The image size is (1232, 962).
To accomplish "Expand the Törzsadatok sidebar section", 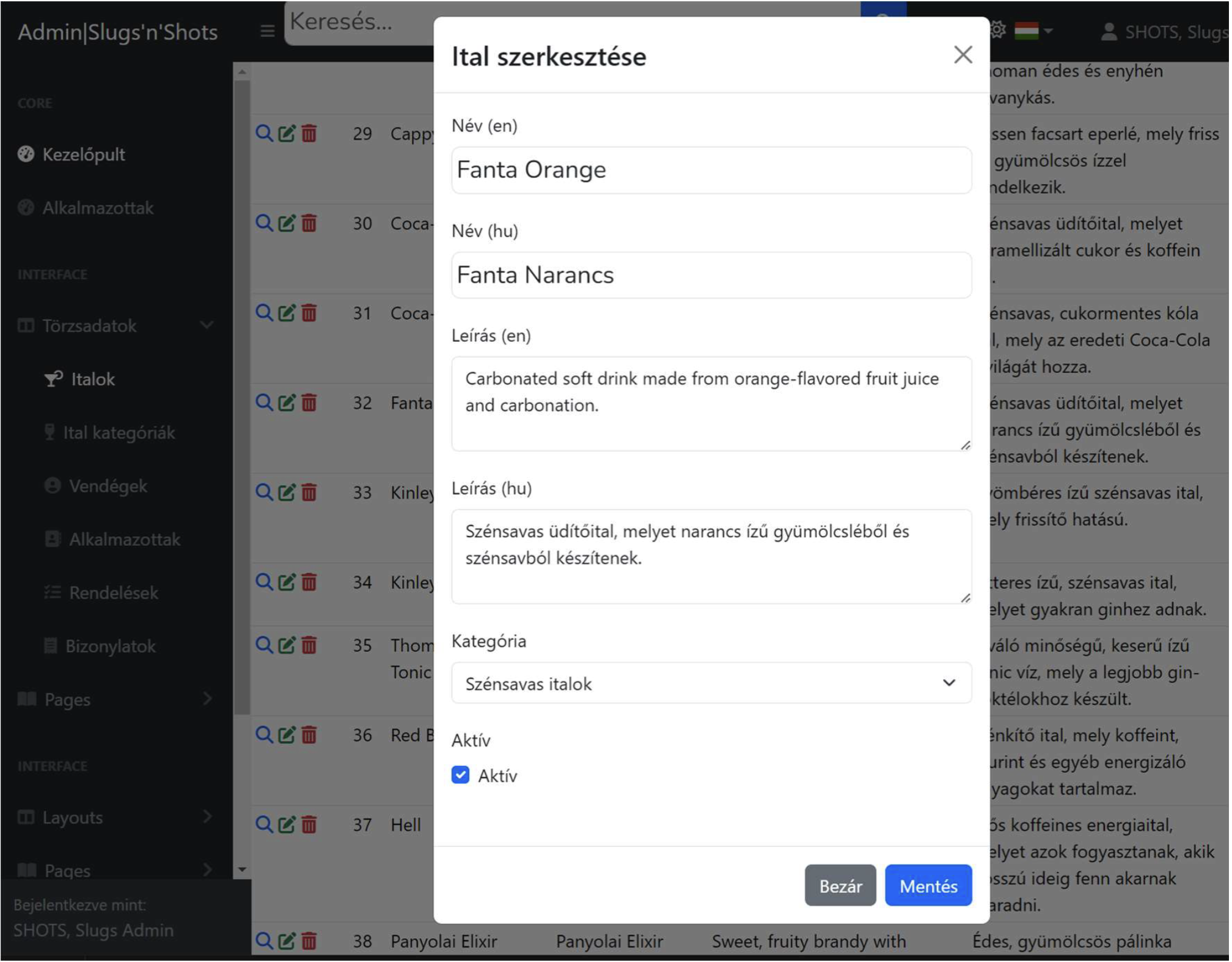I will [x=116, y=326].
